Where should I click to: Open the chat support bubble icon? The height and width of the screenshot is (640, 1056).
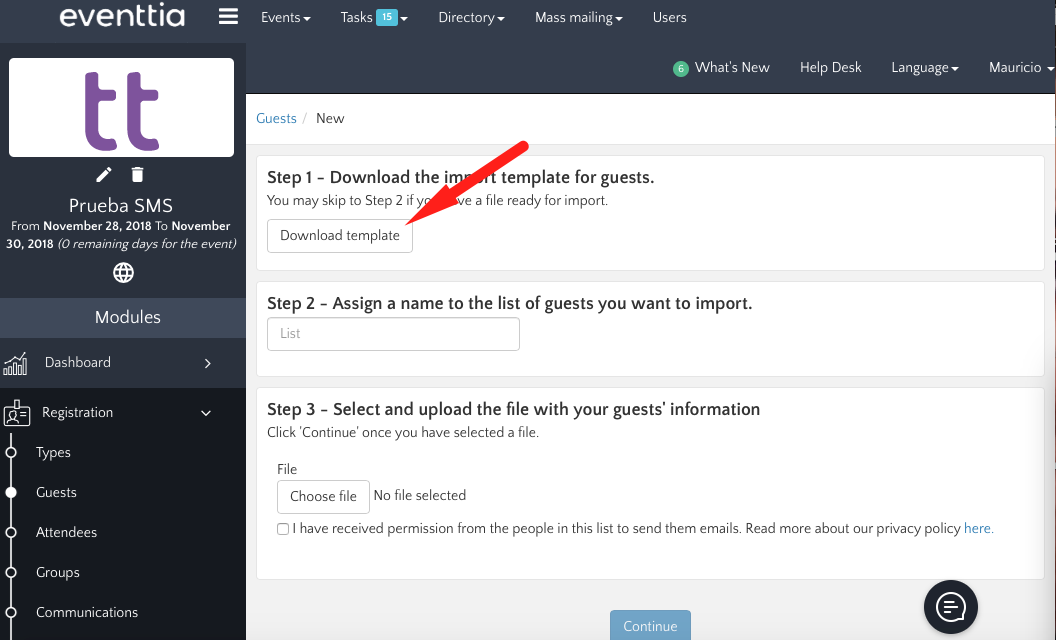coord(950,606)
